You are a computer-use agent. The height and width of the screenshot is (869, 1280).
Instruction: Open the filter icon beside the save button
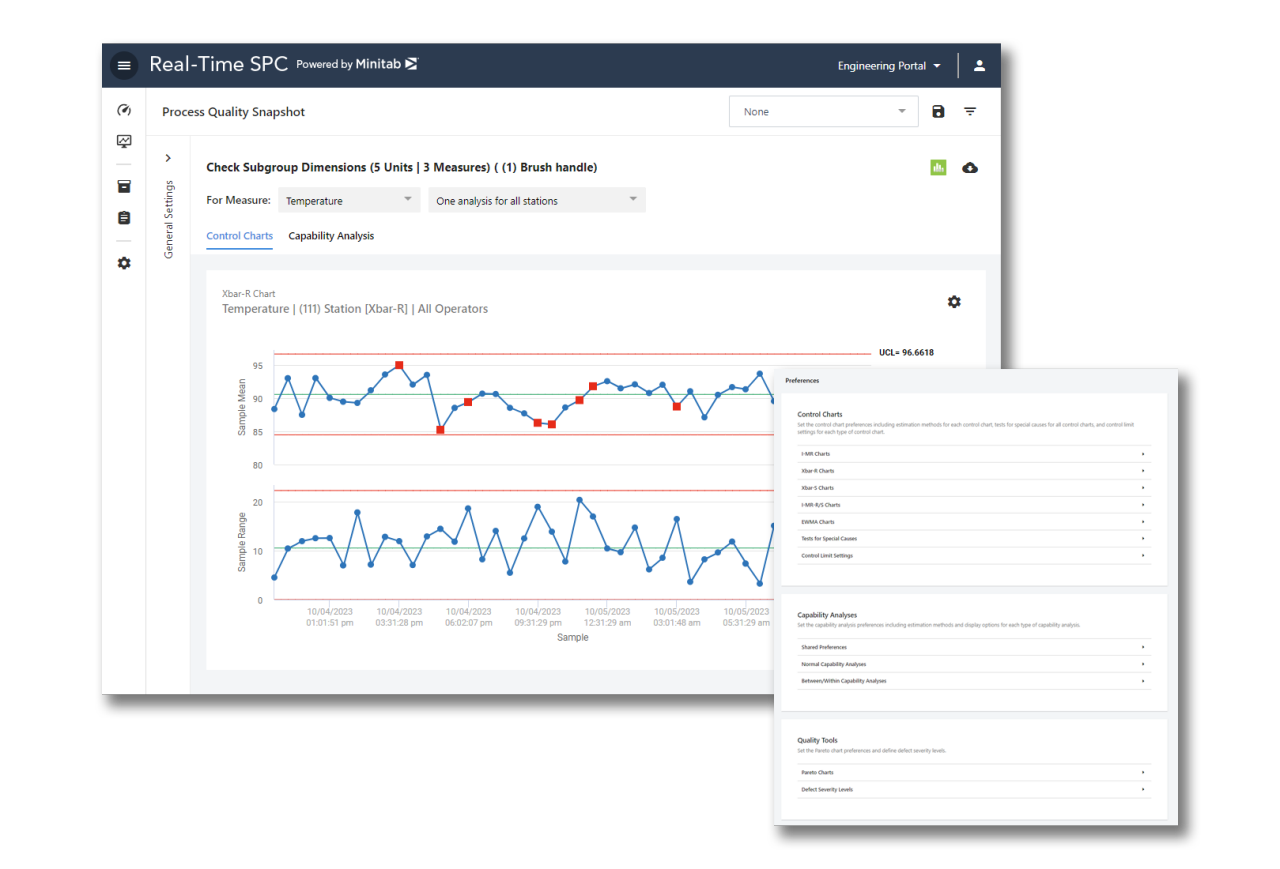click(x=969, y=111)
